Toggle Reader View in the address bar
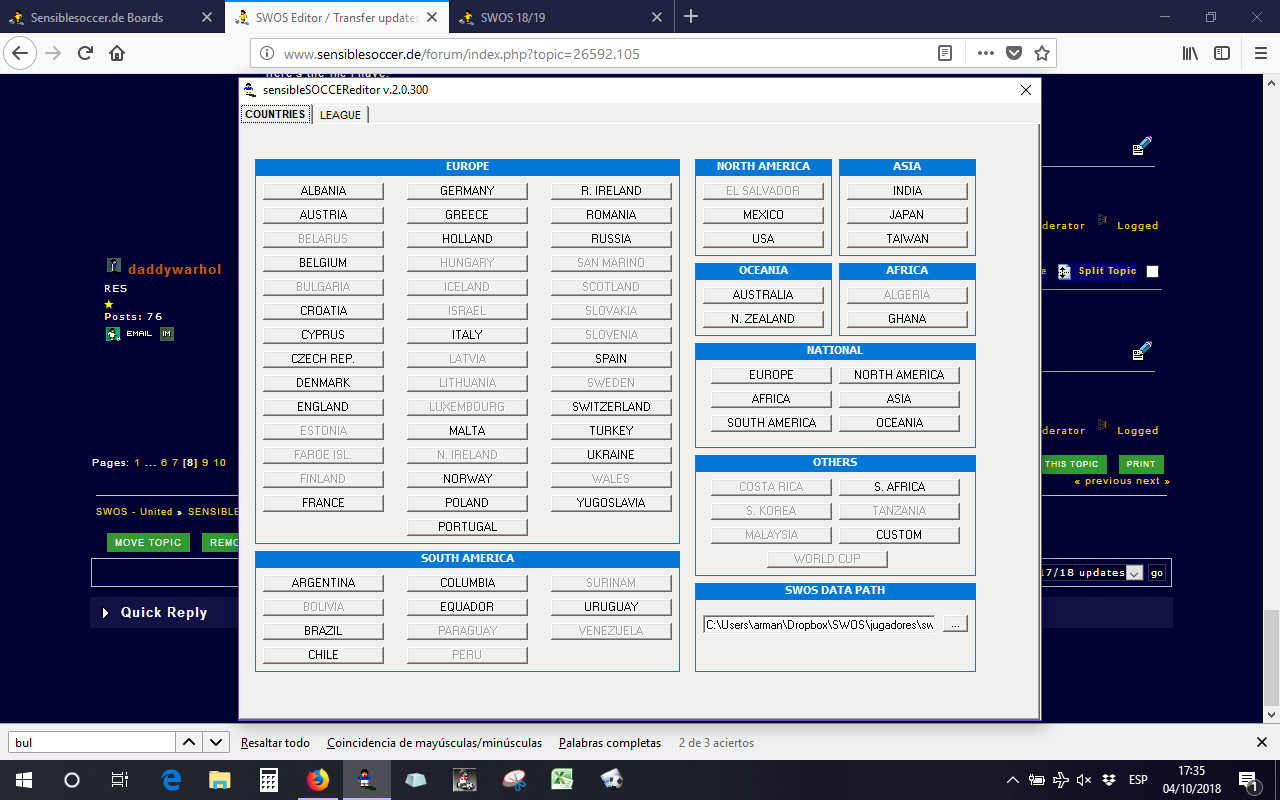 click(x=945, y=53)
